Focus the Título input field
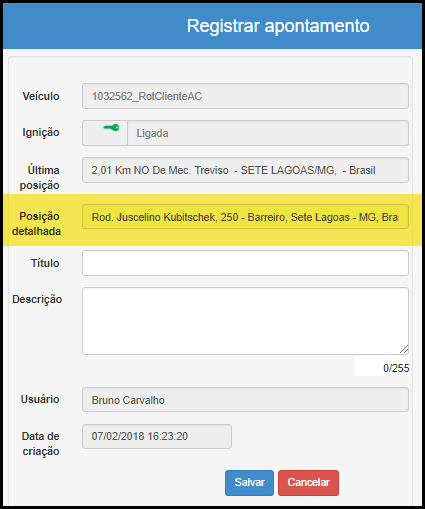Screen dimensions: 425x509 coord(245,263)
